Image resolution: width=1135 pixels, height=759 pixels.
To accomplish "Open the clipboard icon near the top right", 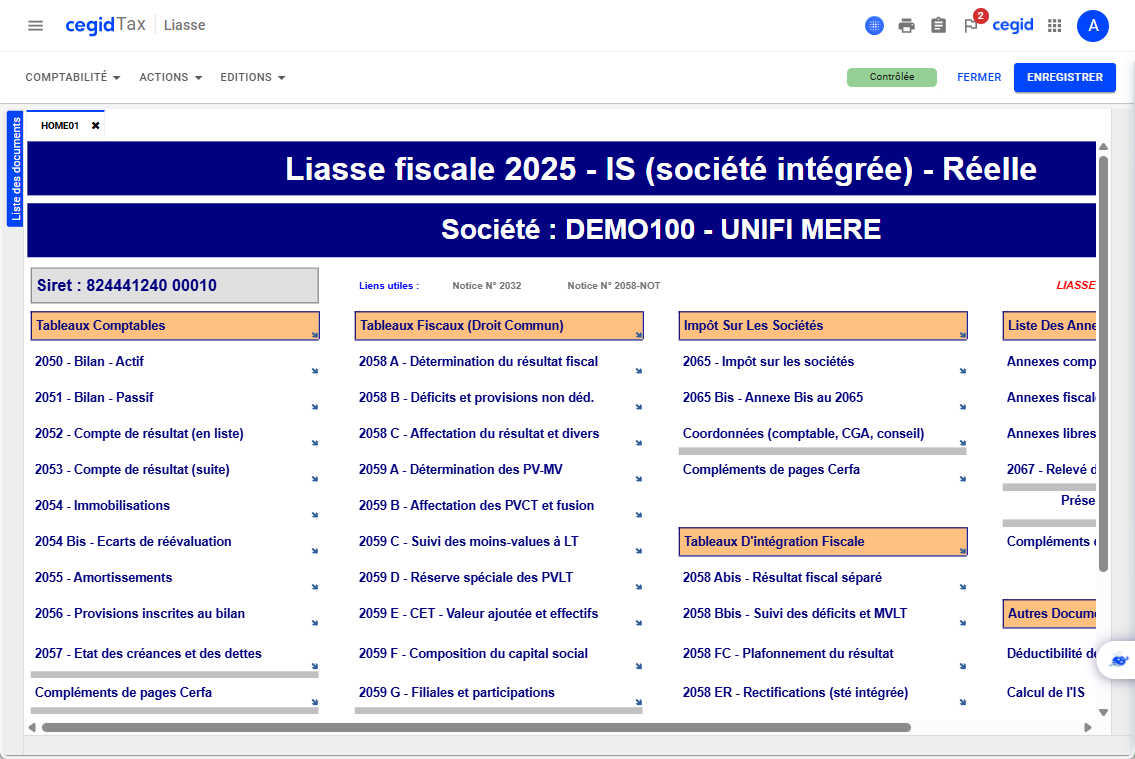I will tap(938, 25).
